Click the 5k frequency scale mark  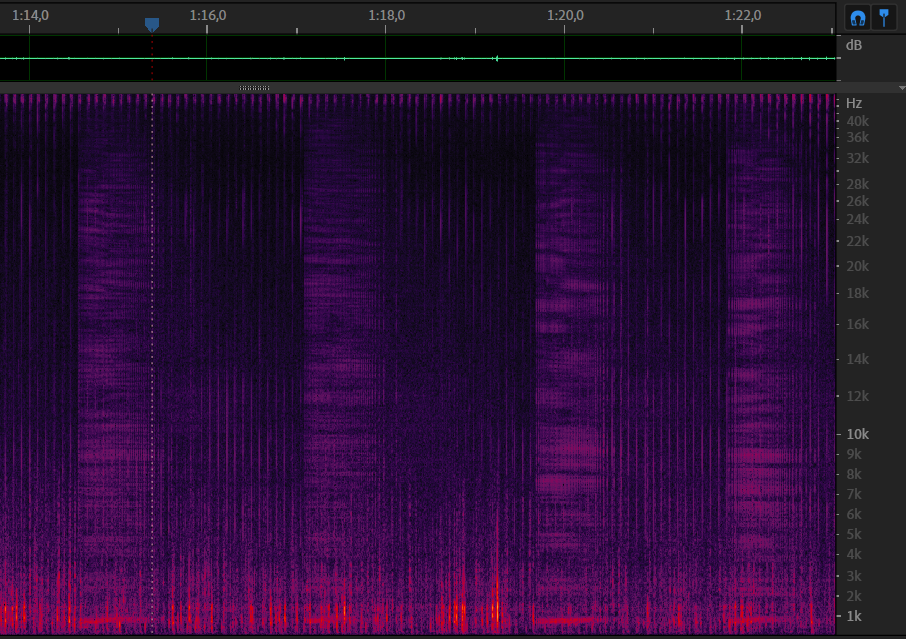[854, 534]
